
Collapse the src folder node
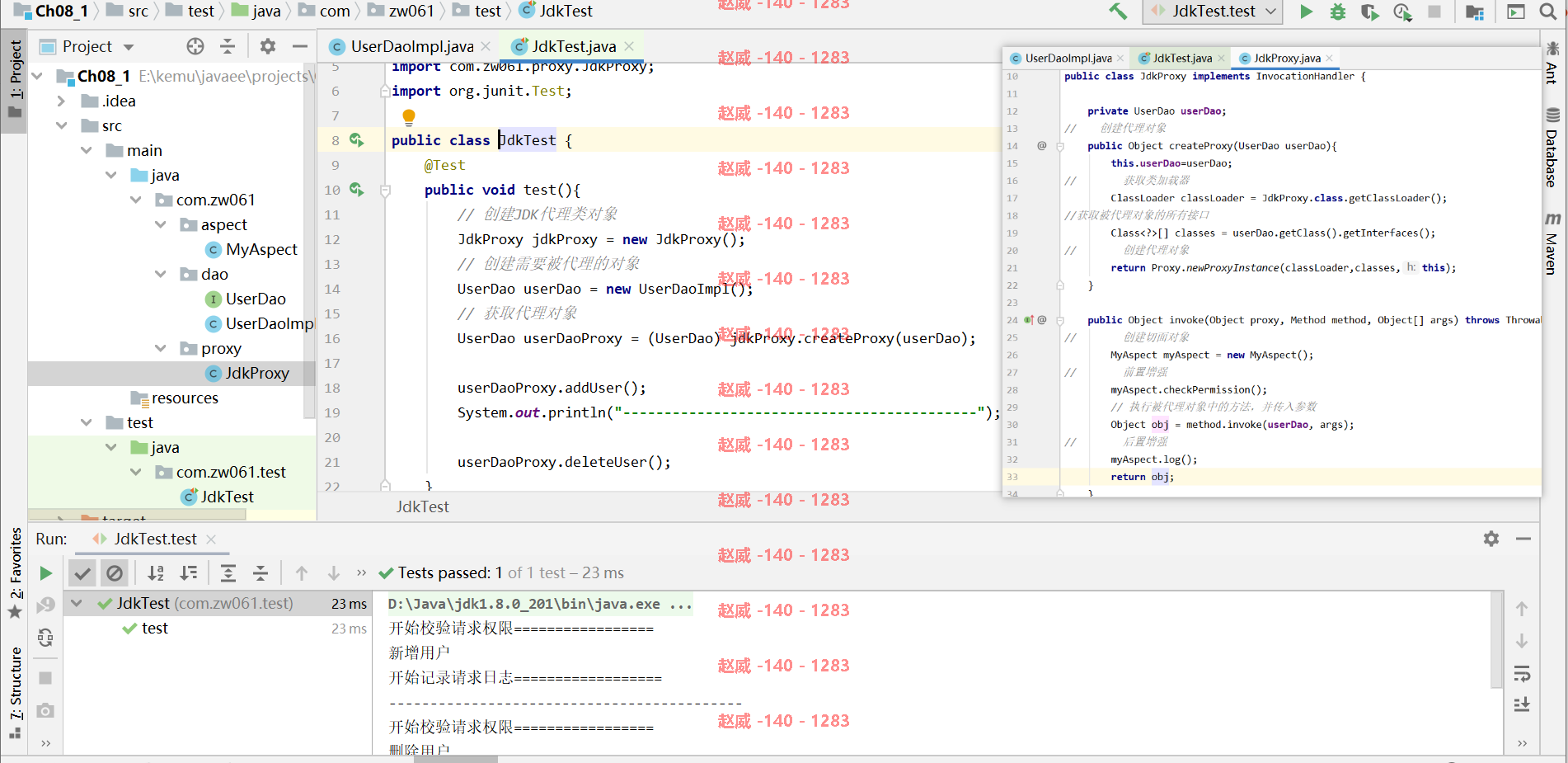(x=61, y=125)
